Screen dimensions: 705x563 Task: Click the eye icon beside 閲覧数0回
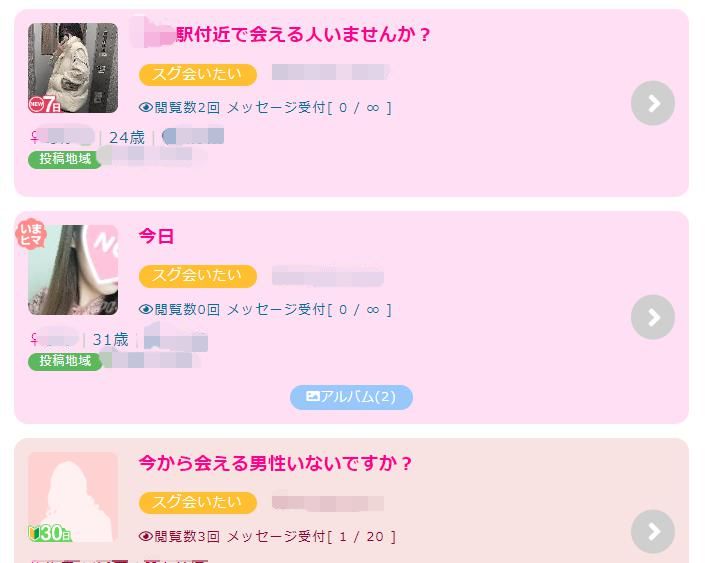[x=146, y=309]
